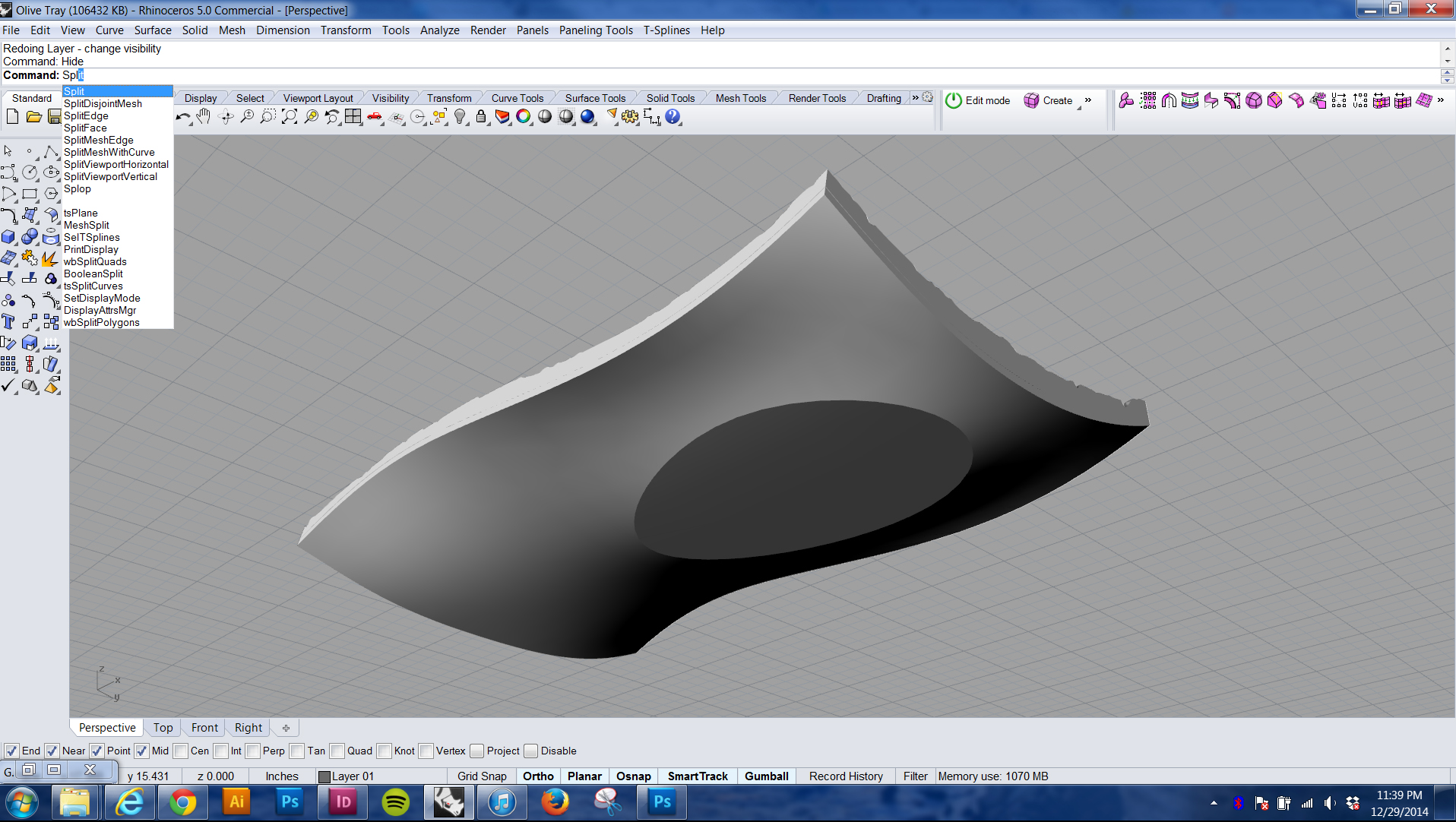Image resolution: width=1456 pixels, height=822 pixels.
Task: Expand more items after T-Splines Create
Action: [1088, 100]
